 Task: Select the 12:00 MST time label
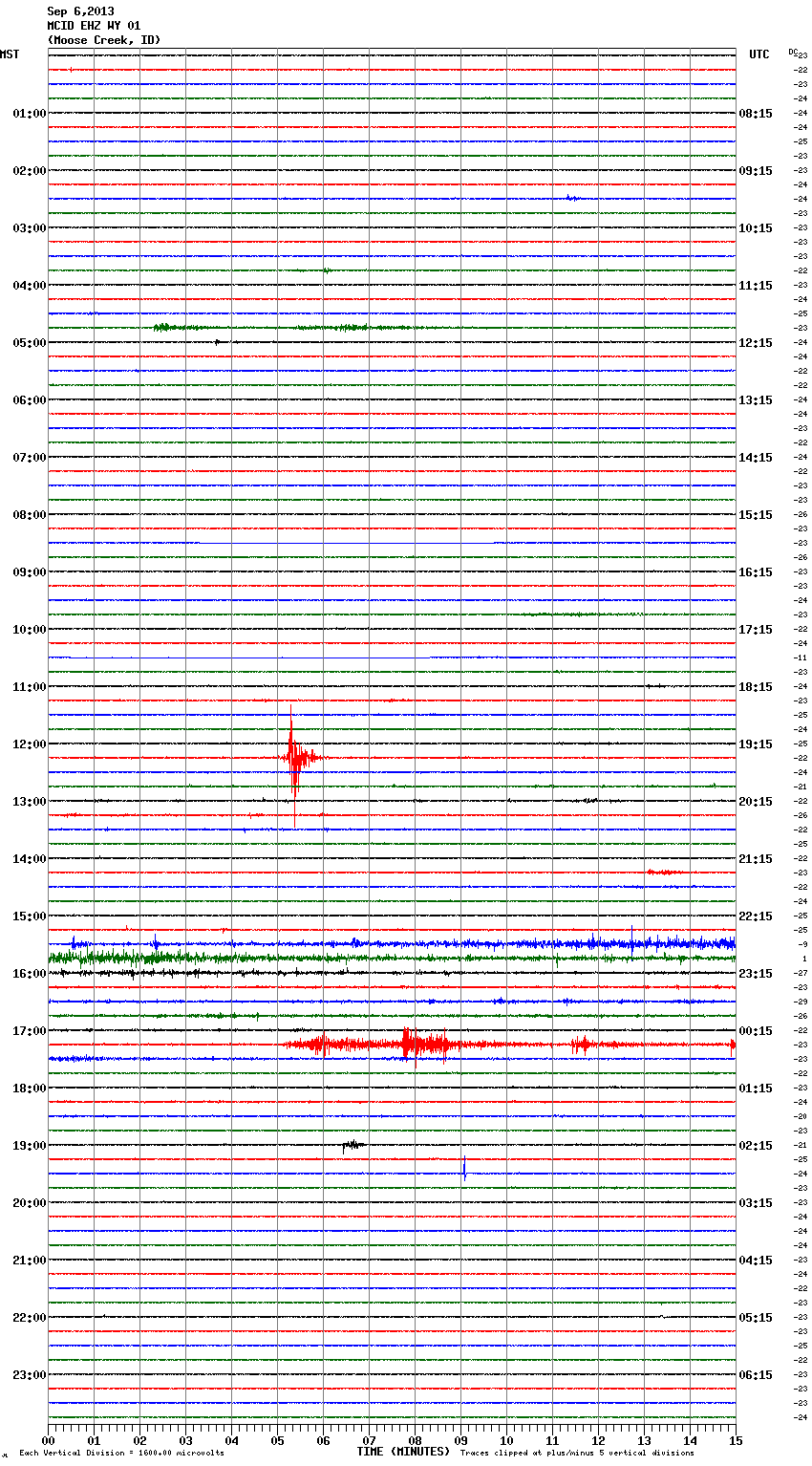click(29, 744)
